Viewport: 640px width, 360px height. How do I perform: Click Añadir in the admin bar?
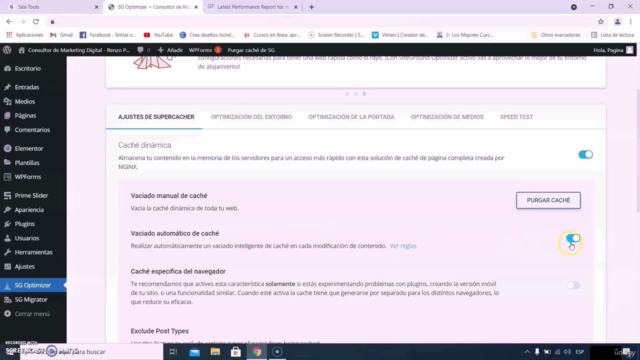(x=170, y=50)
